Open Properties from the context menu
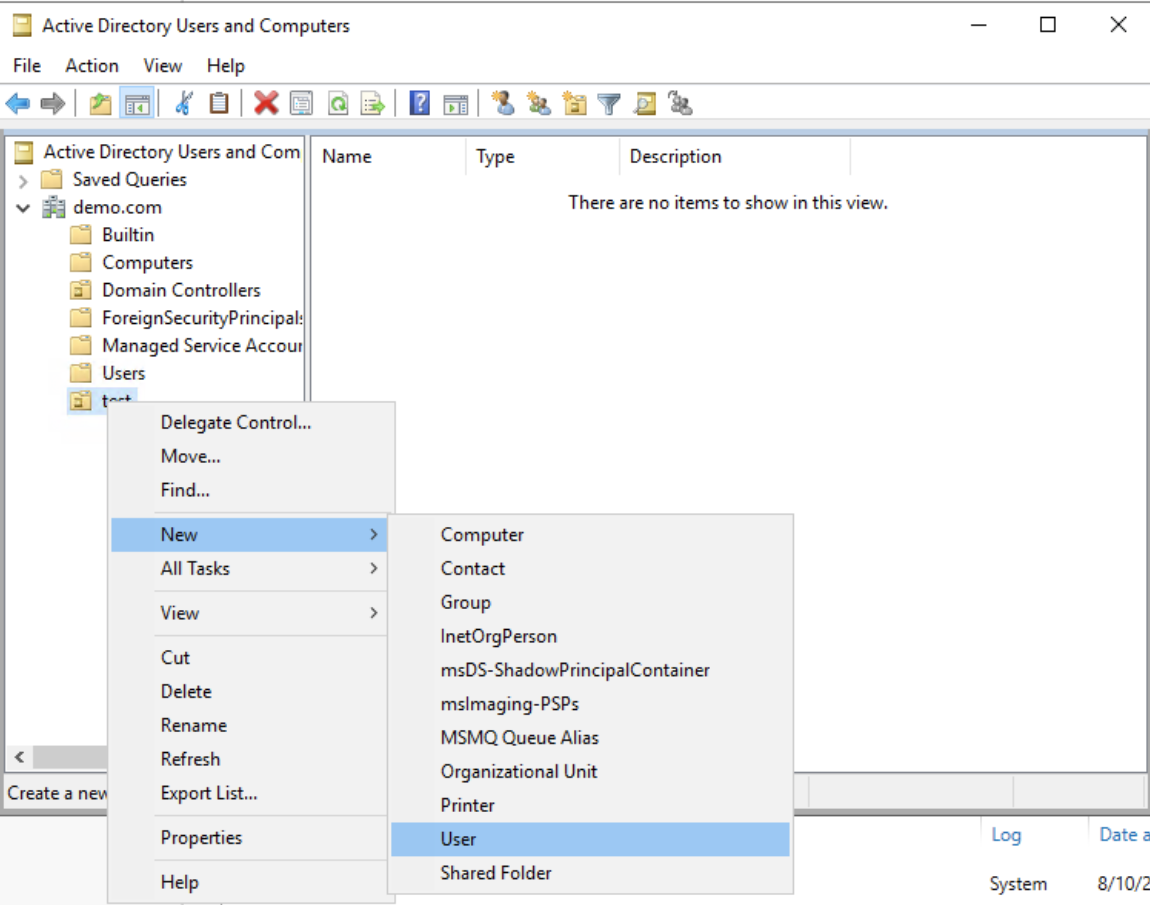This screenshot has height=905, width=1150. point(249,838)
